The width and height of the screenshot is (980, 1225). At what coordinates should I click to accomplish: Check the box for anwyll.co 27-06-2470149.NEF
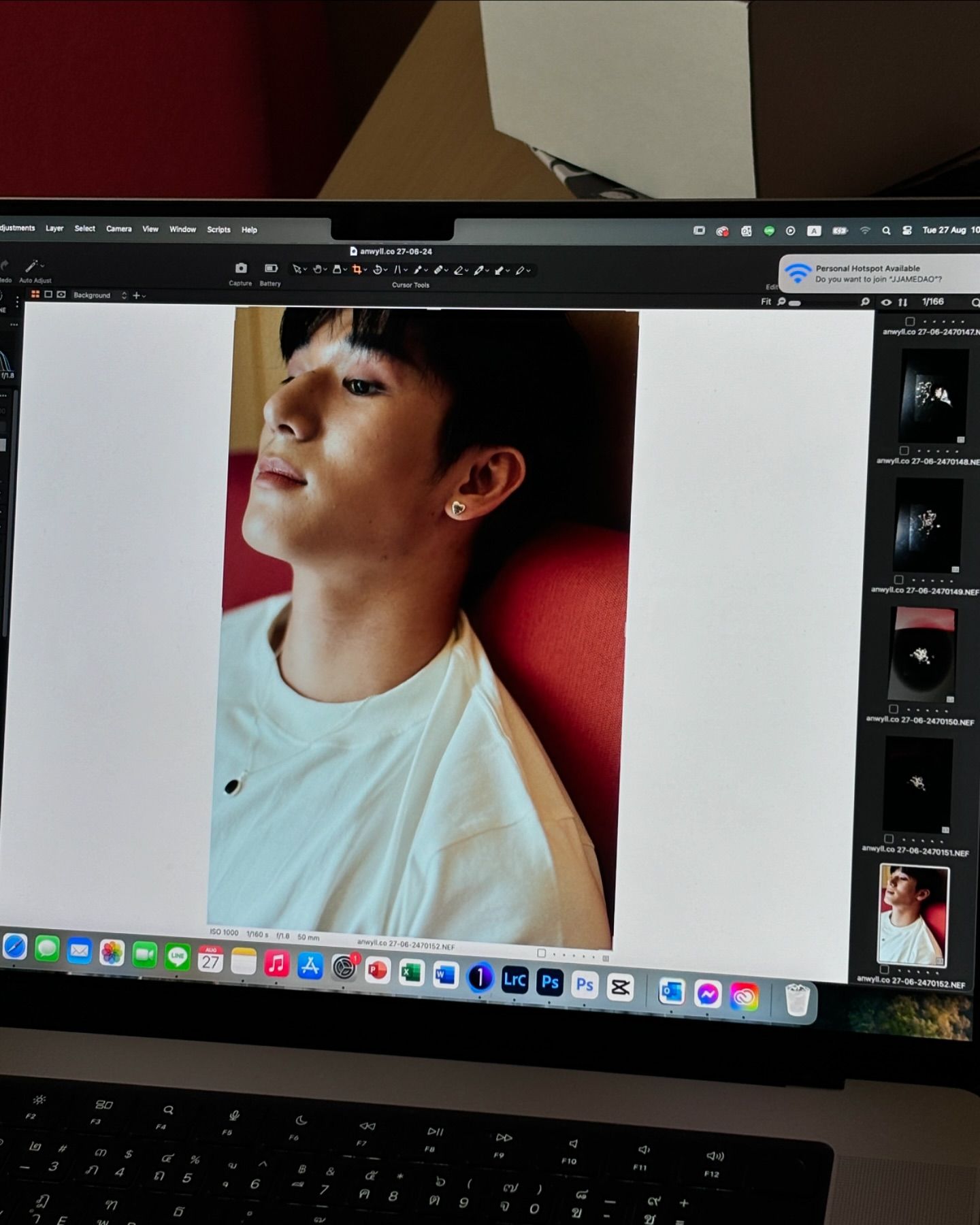pyautogui.click(x=899, y=580)
